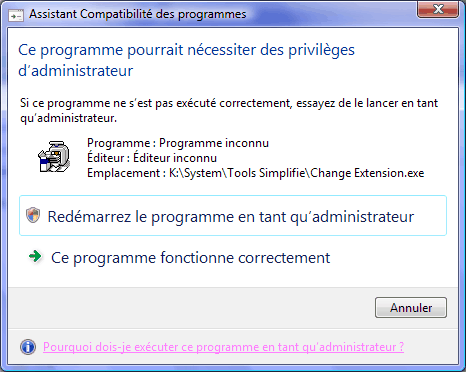Click blank space right of the help link
This screenshot has height=372, width=466.
pyautogui.click(x=430, y=347)
